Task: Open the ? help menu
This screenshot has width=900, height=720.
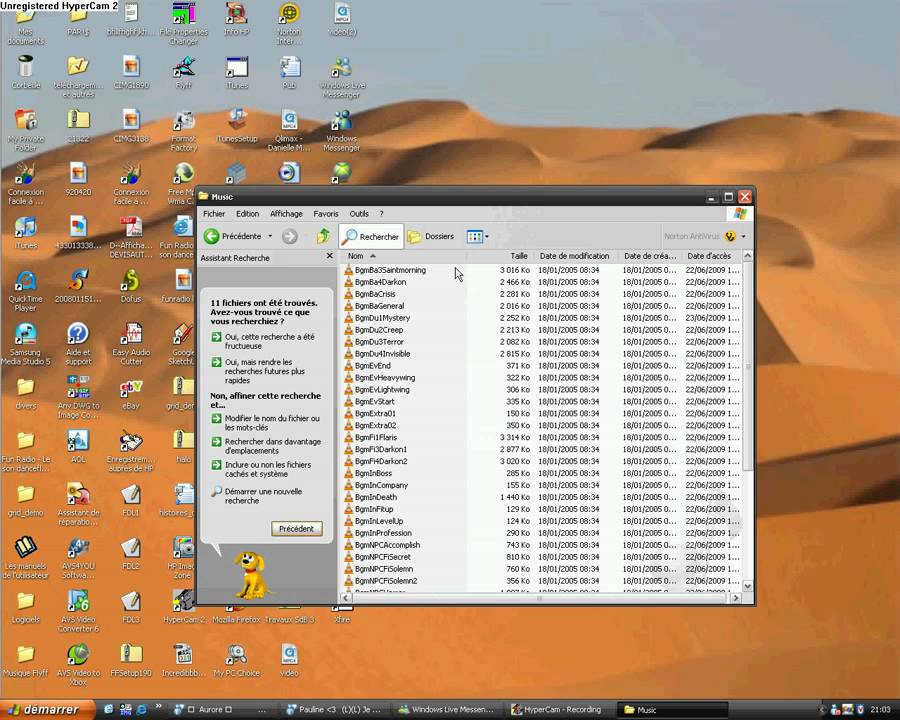Action: pyautogui.click(x=381, y=214)
